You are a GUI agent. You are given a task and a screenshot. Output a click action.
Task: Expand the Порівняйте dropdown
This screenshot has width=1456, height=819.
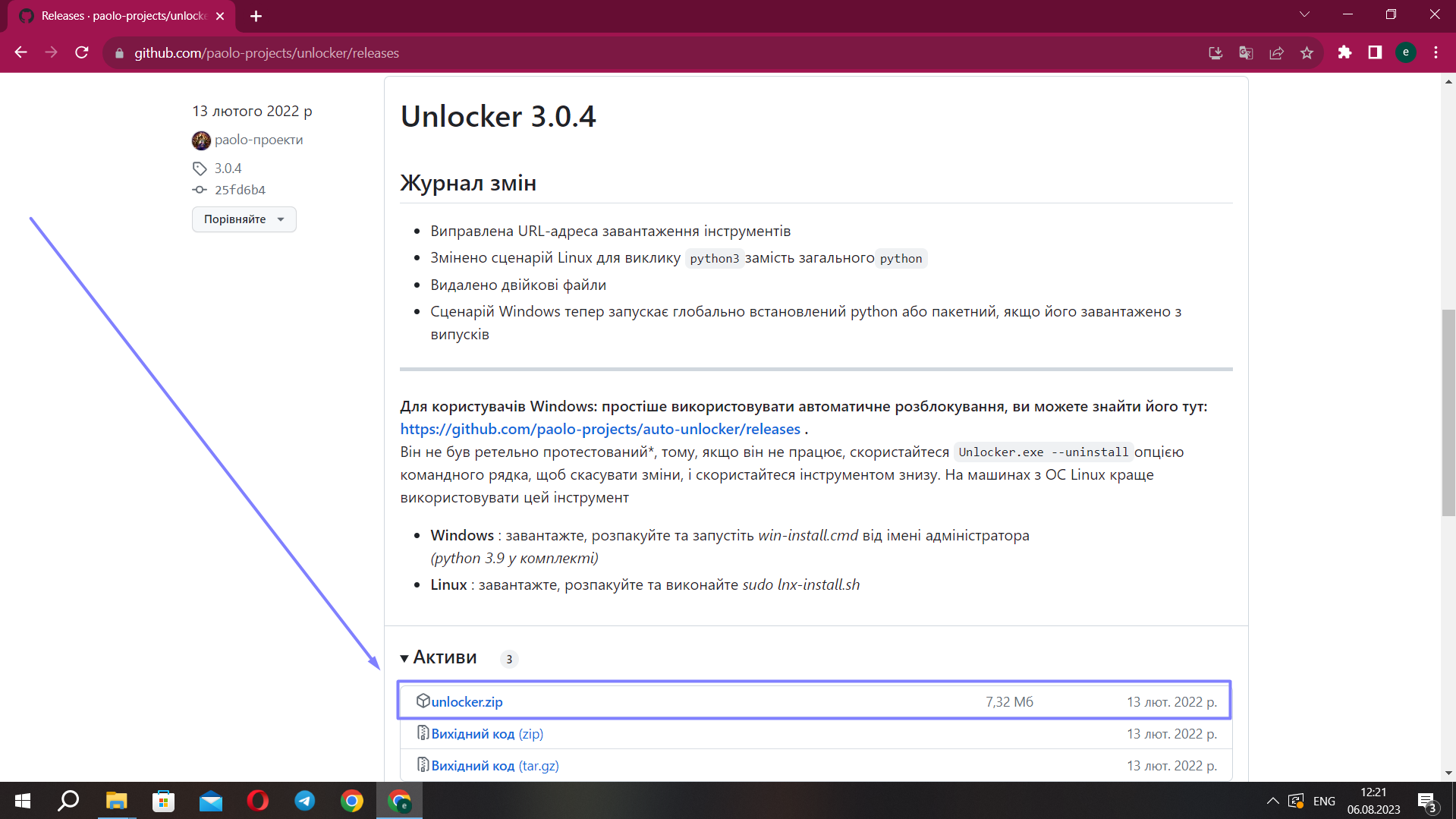(x=244, y=219)
